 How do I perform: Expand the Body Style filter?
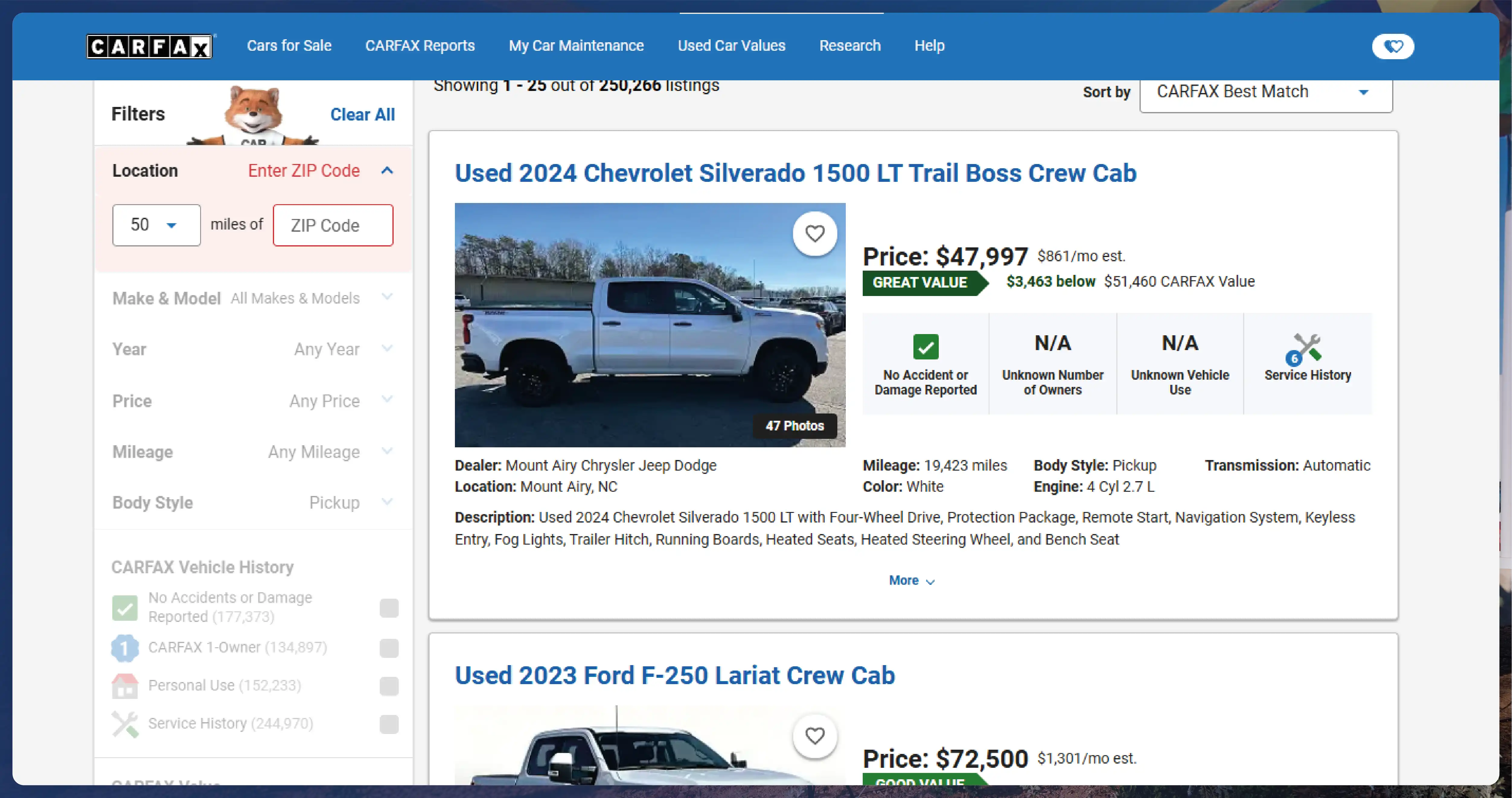[253, 503]
